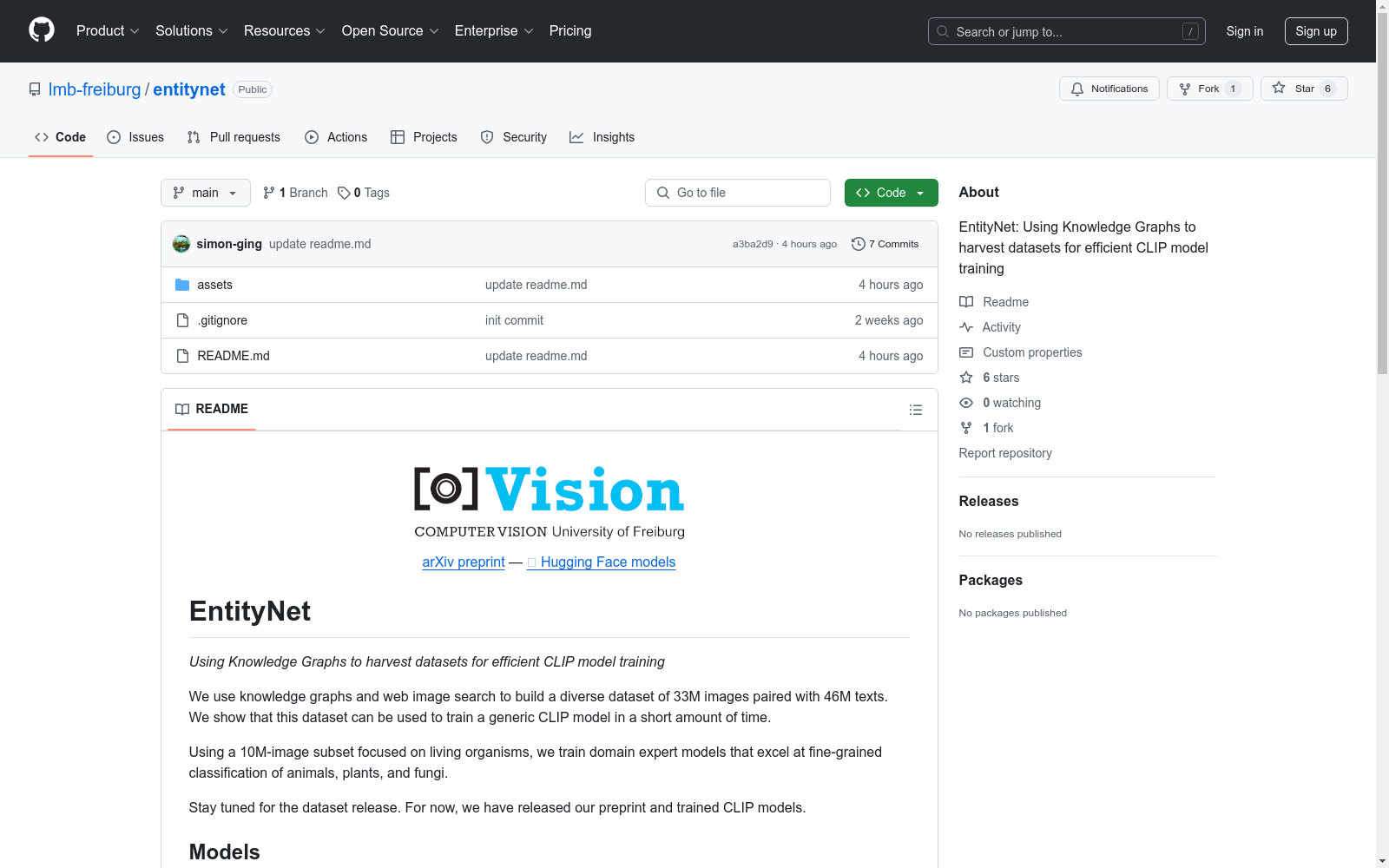Click the repository icon beside lmb-freiburg
The image size is (1389, 868).
[x=35, y=89]
